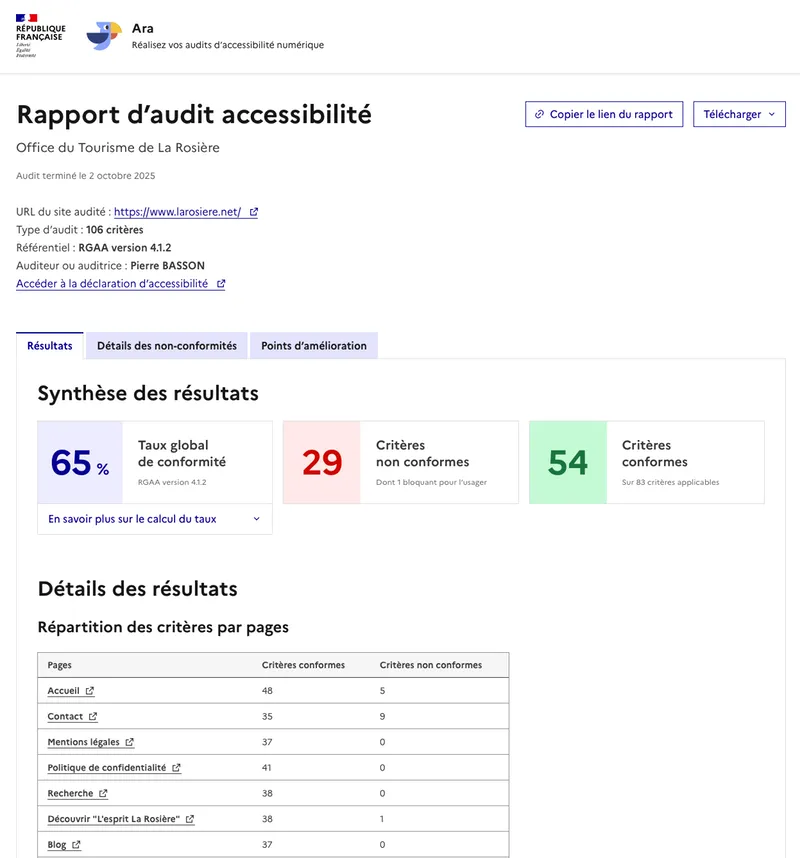
Task: Click external-link icon next to Découvrir L'esprit La Rosière
Action: (x=190, y=819)
